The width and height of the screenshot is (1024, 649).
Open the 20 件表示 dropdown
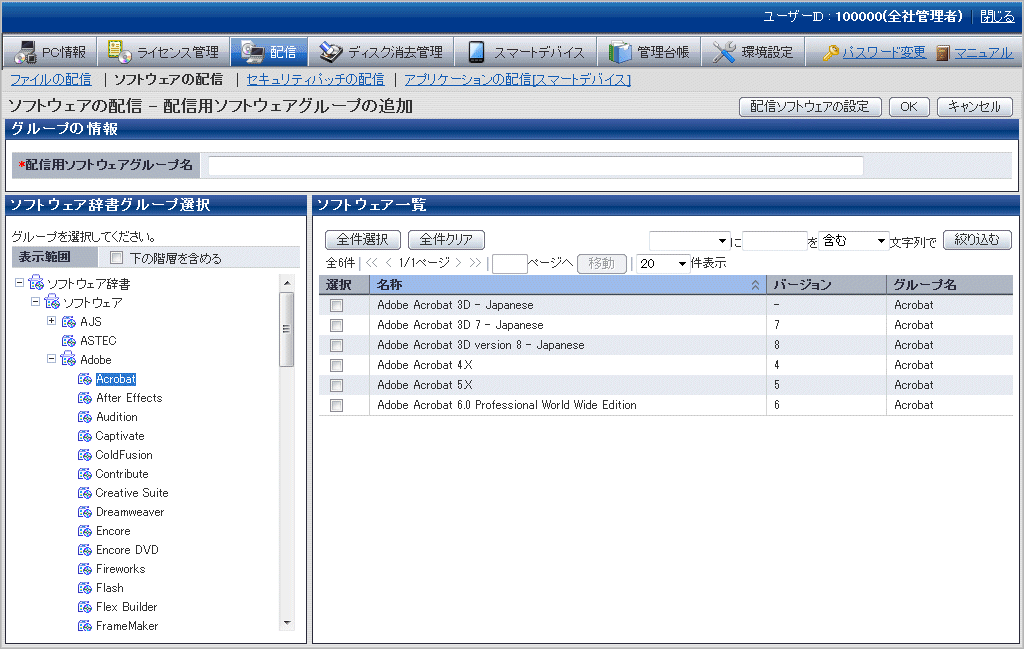click(663, 263)
